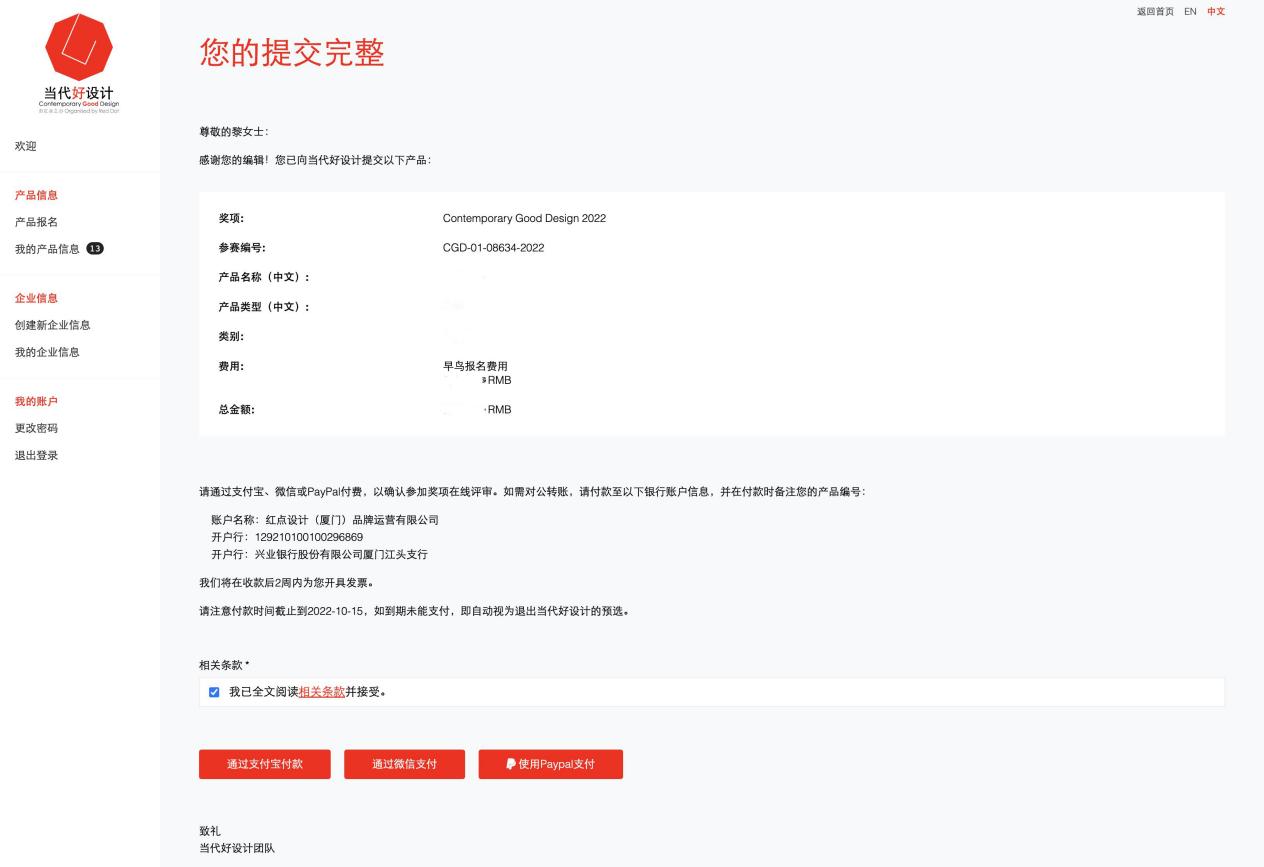The width and height of the screenshot is (1264, 867).
Task: Pay using the 使用Paypal支付 button
Action: point(550,764)
